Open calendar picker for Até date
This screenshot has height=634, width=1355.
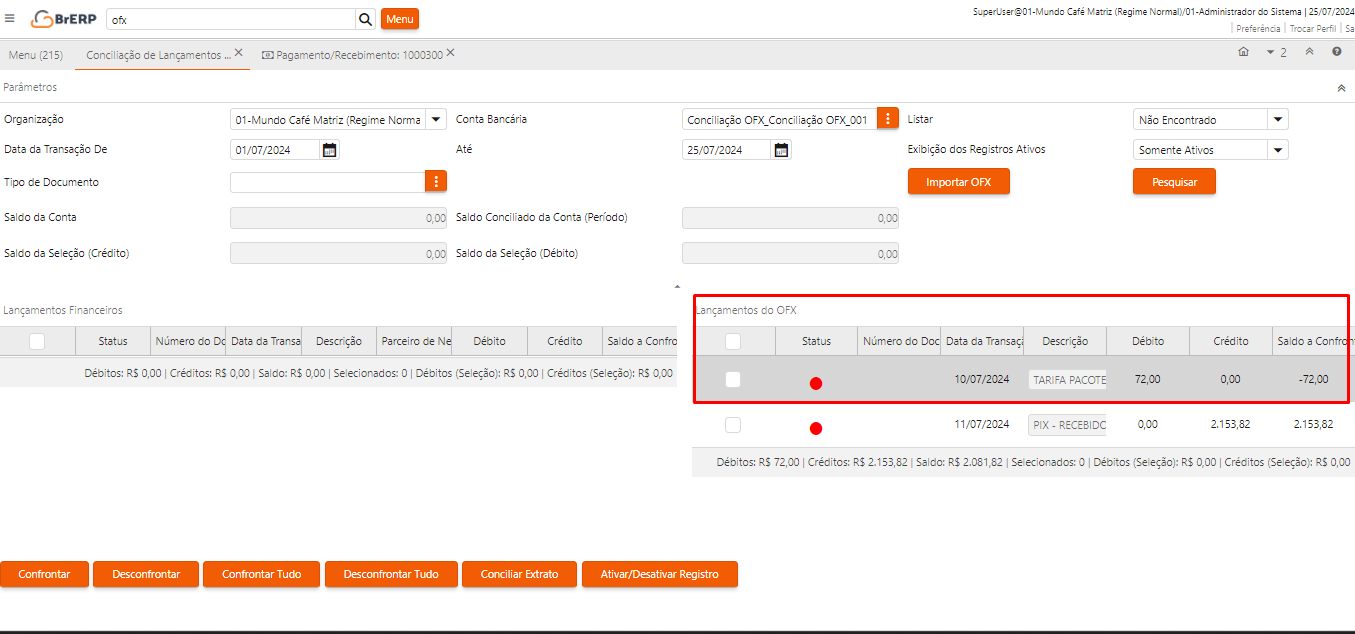pos(782,150)
